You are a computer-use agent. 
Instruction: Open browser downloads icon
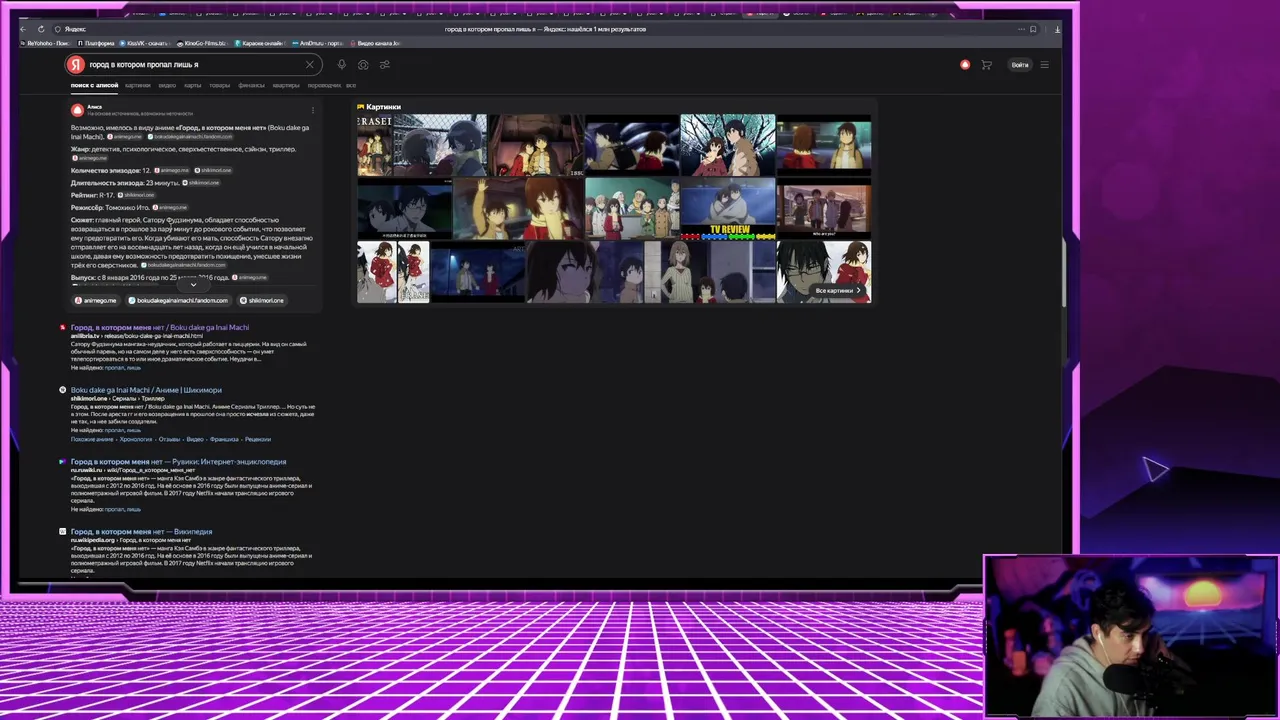click(x=1057, y=29)
